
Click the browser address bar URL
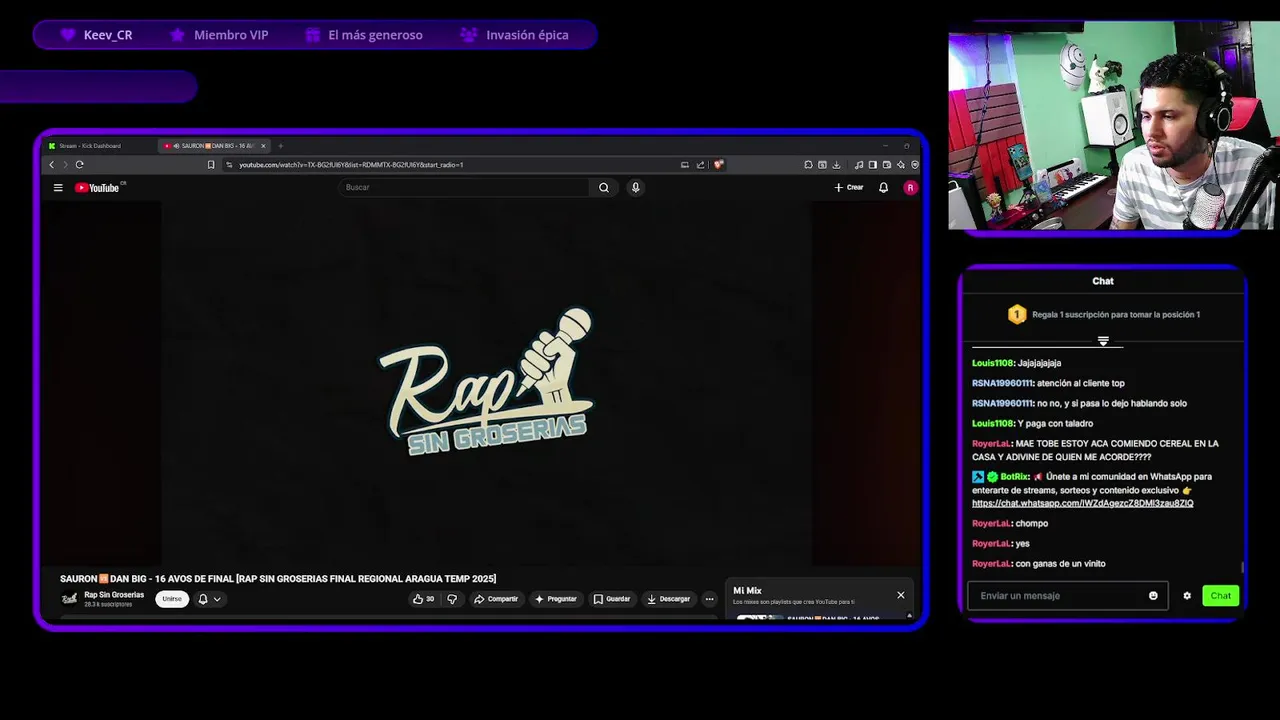pyautogui.click(x=351, y=165)
